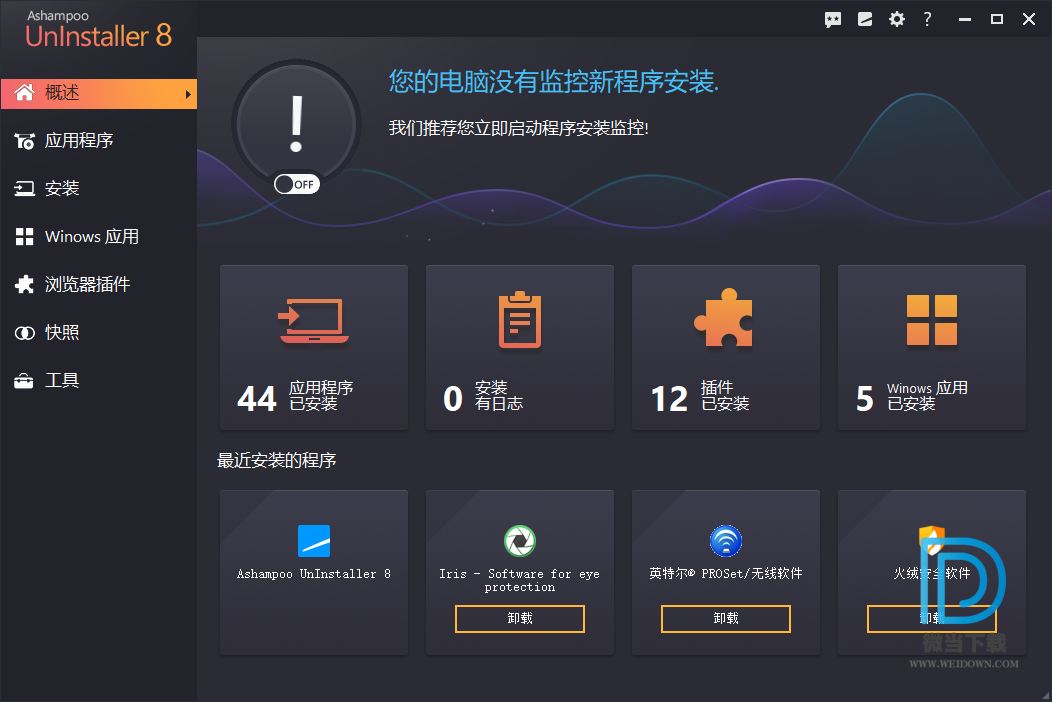The width and height of the screenshot is (1052, 702).
Task: Click the 应用程序 sidebar icon
Action: tap(25, 141)
